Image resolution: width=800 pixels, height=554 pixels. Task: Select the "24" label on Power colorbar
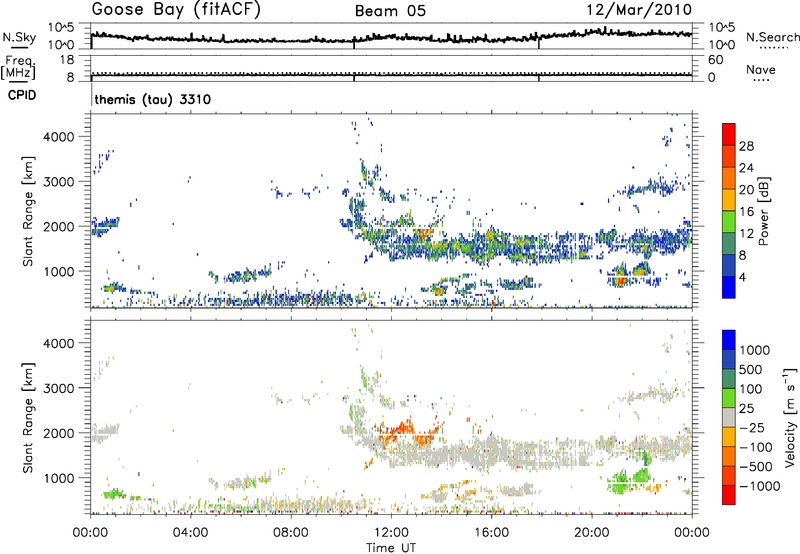pyautogui.click(x=746, y=168)
